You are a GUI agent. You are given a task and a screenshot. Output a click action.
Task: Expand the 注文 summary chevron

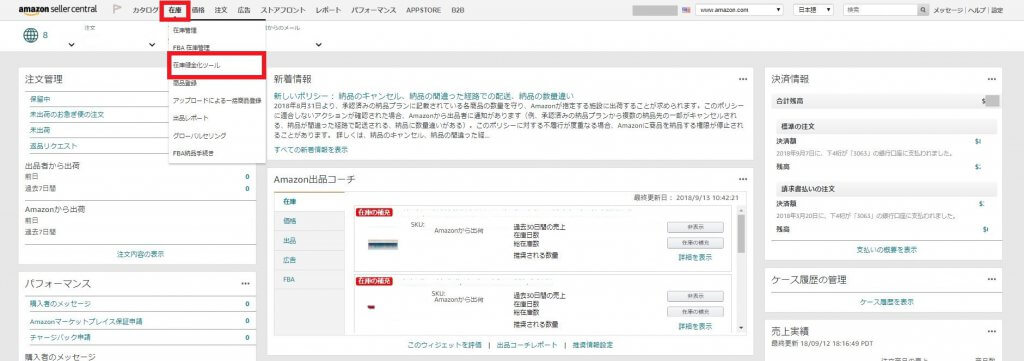point(71,45)
